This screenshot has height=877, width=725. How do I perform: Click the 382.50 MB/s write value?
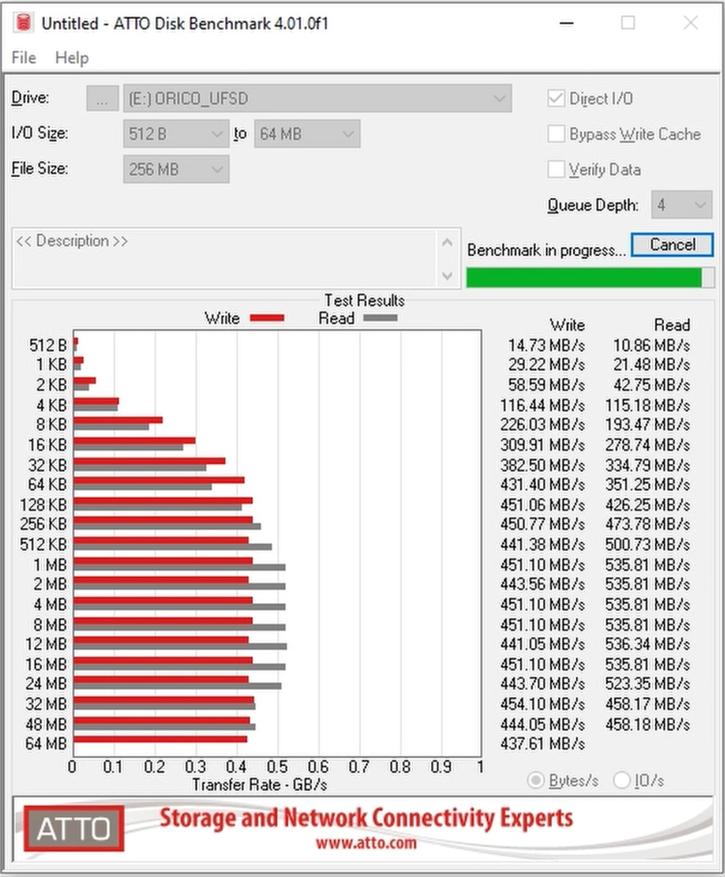click(x=543, y=465)
